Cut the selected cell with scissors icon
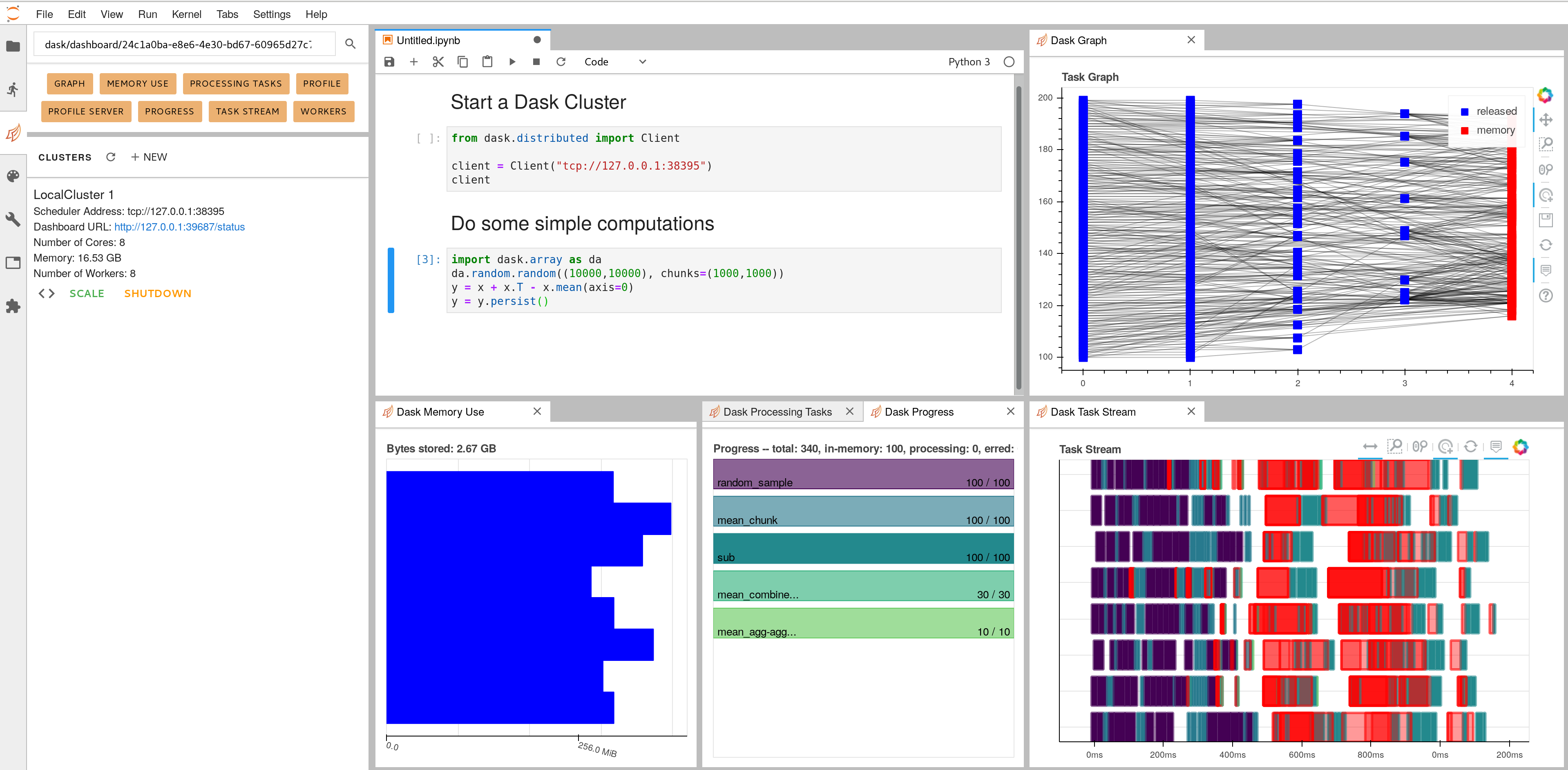The image size is (1568, 770). (438, 61)
